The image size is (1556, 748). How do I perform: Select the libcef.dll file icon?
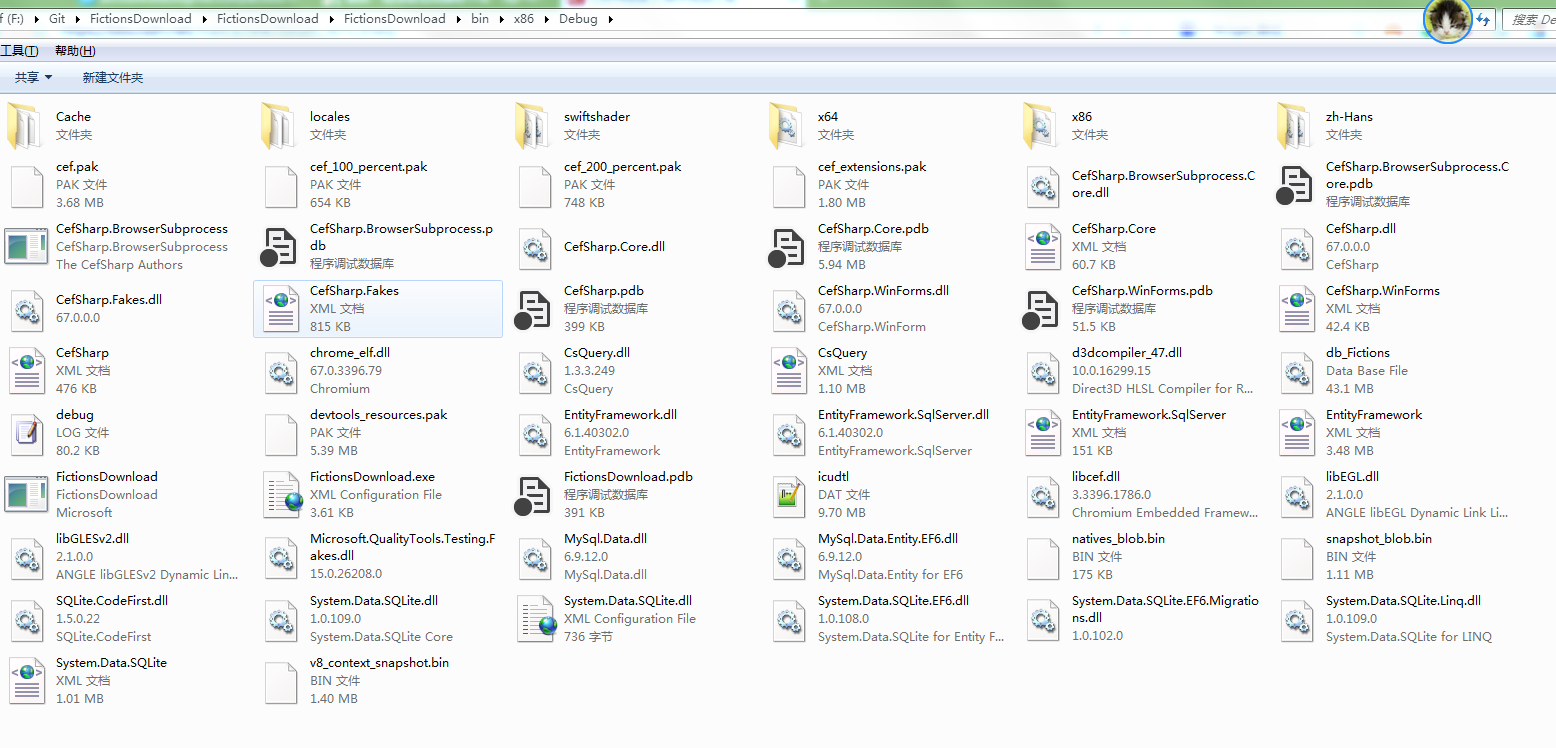1043,496
